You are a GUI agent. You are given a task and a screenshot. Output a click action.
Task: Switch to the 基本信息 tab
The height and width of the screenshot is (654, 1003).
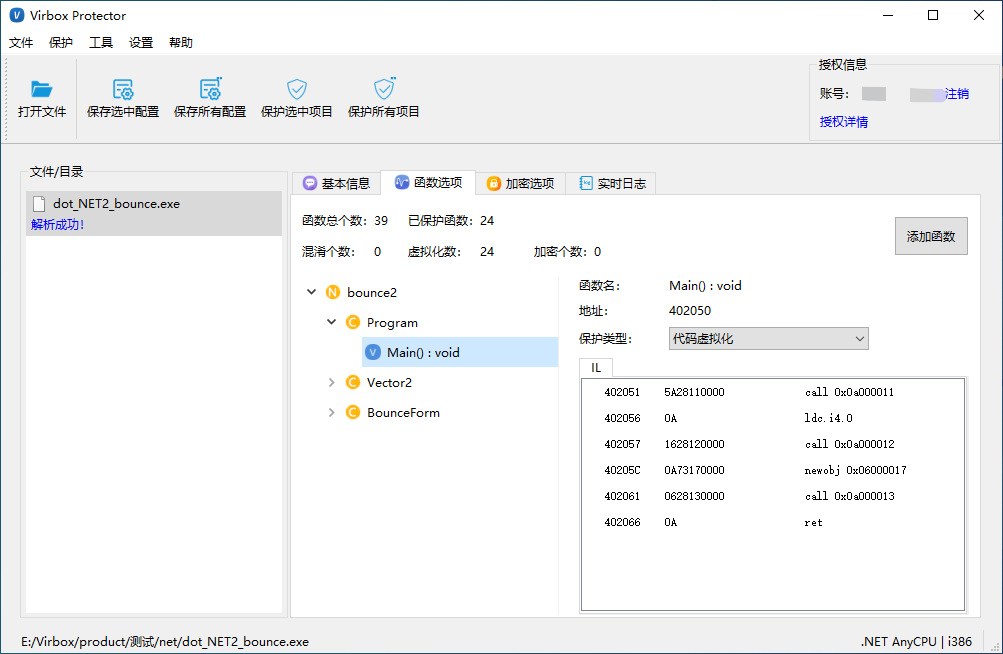[x=337, y=183]
